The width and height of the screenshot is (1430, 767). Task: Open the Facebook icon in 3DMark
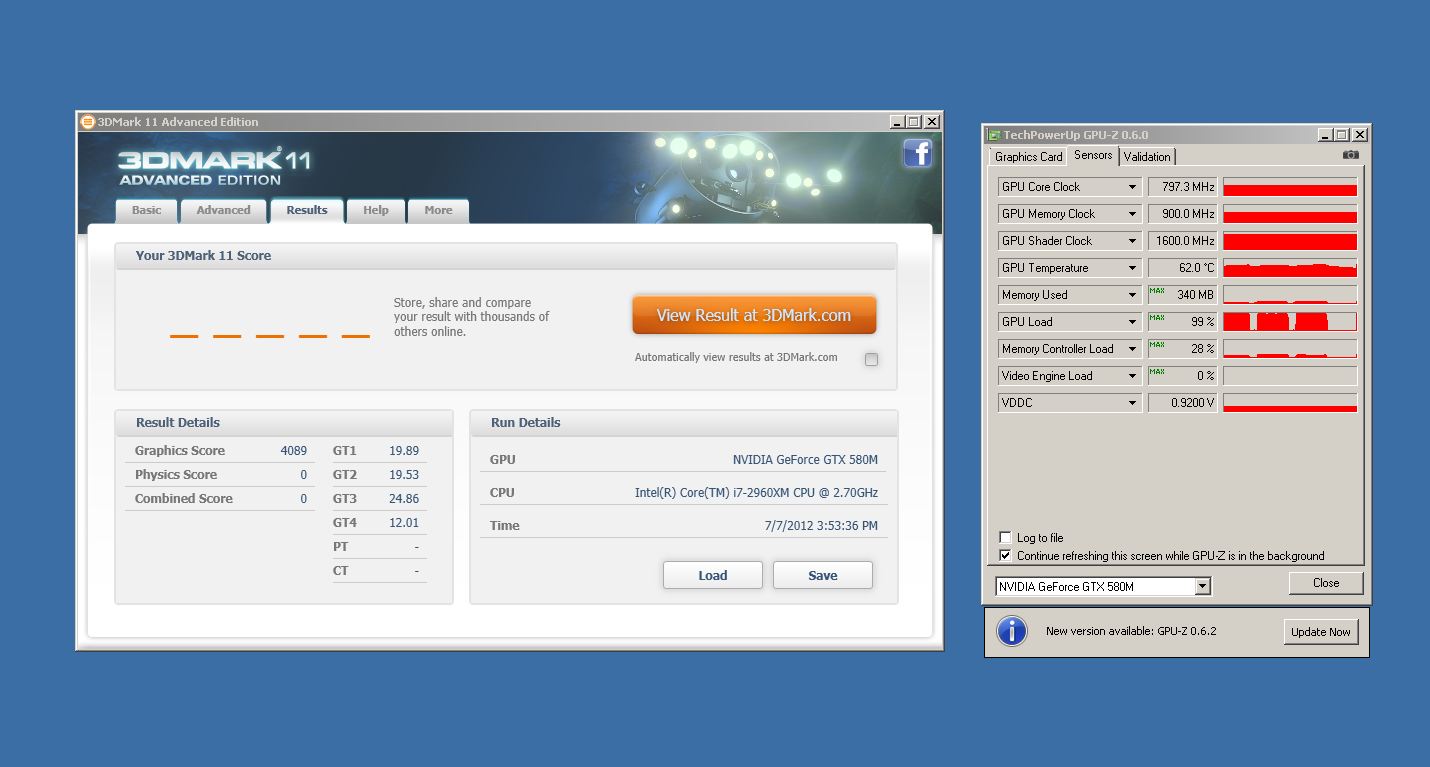coord(917,153)
